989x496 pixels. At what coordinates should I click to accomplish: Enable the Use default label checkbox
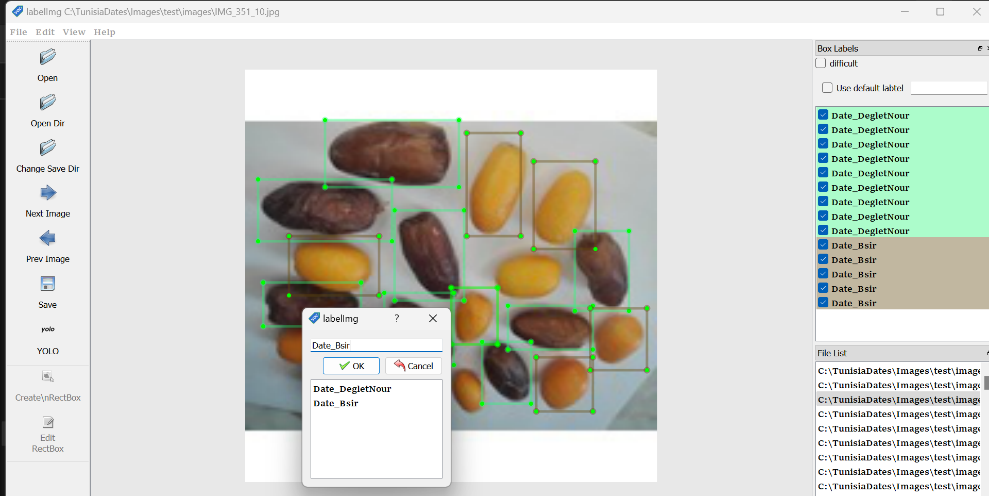(827, 88)
